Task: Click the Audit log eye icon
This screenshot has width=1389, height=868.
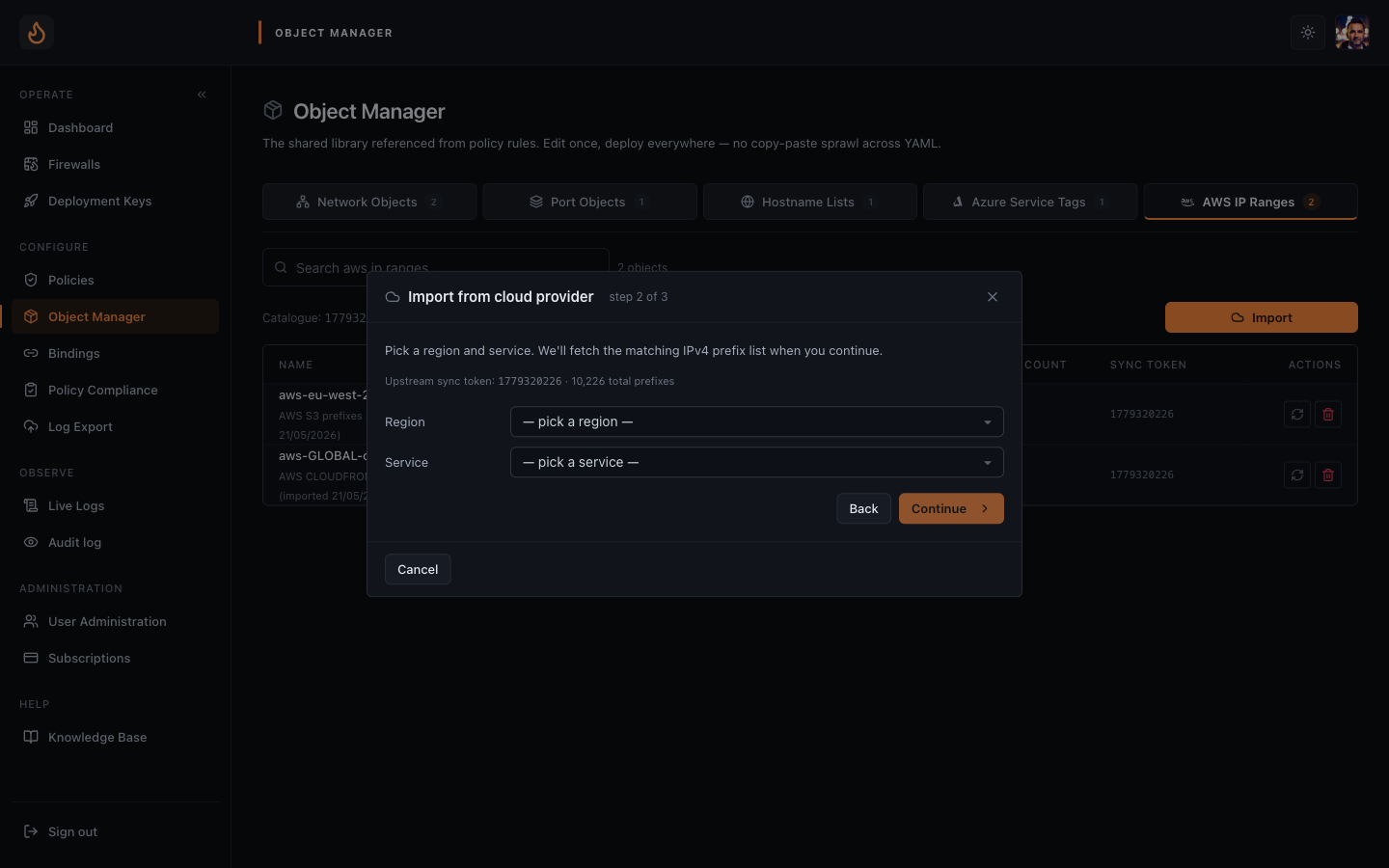Action: 31,542
